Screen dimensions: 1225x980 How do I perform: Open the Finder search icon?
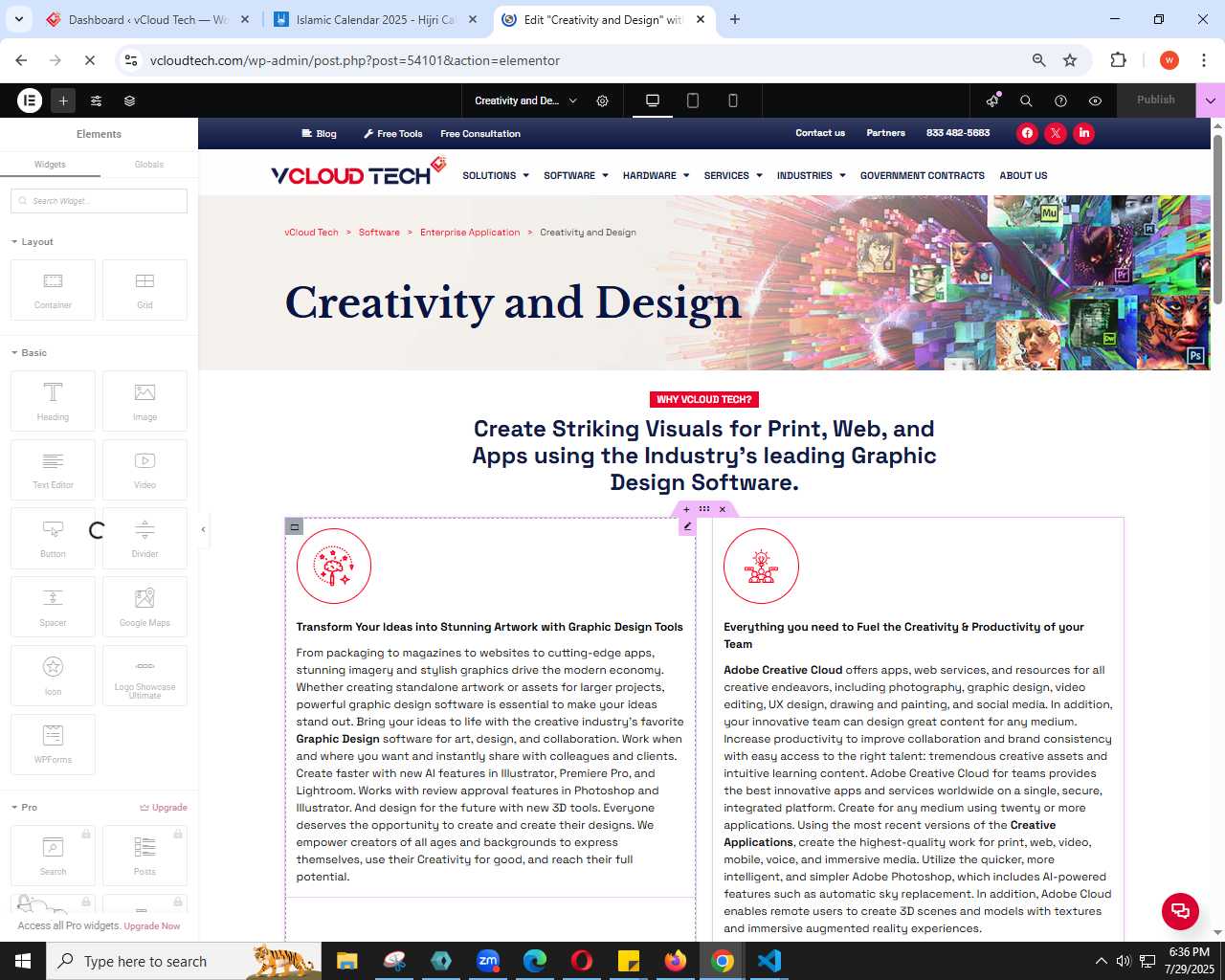point(1026,100)
